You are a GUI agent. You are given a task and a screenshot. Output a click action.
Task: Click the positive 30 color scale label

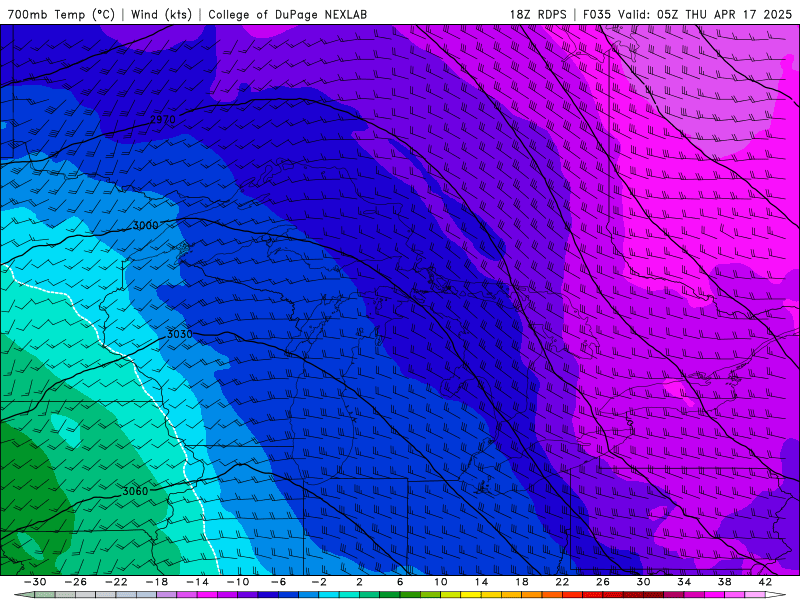click(643, 582)
